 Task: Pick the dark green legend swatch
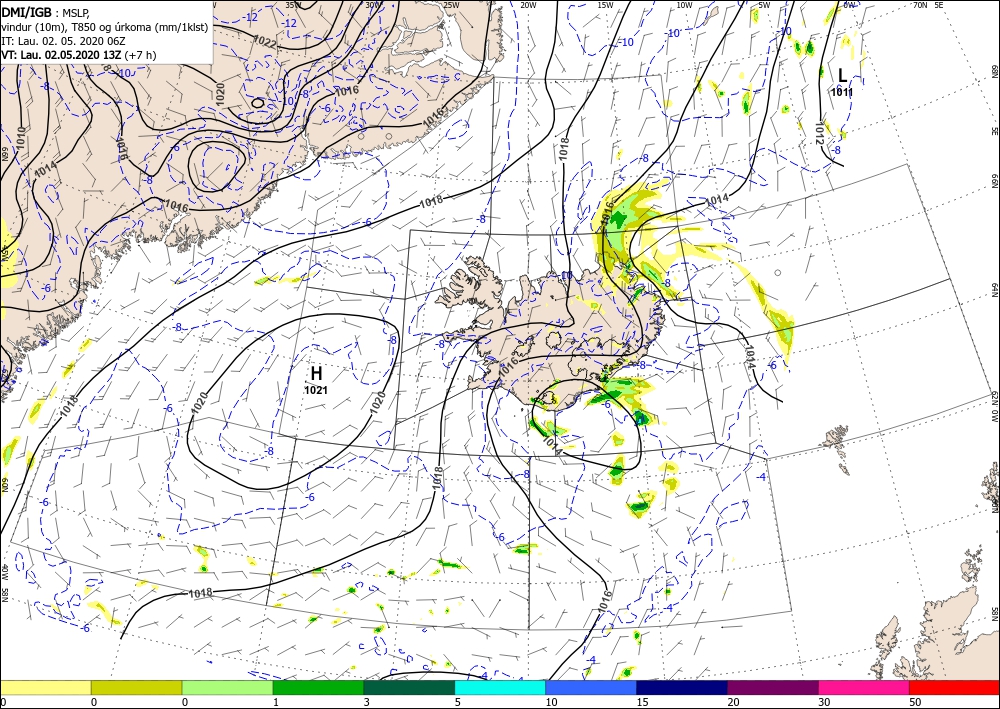click(x=409, y=687)
